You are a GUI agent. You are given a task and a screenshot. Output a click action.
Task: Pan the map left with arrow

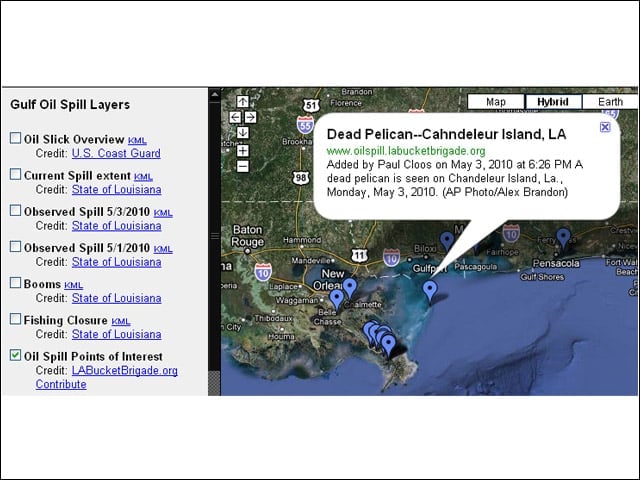tap(235, 118)
